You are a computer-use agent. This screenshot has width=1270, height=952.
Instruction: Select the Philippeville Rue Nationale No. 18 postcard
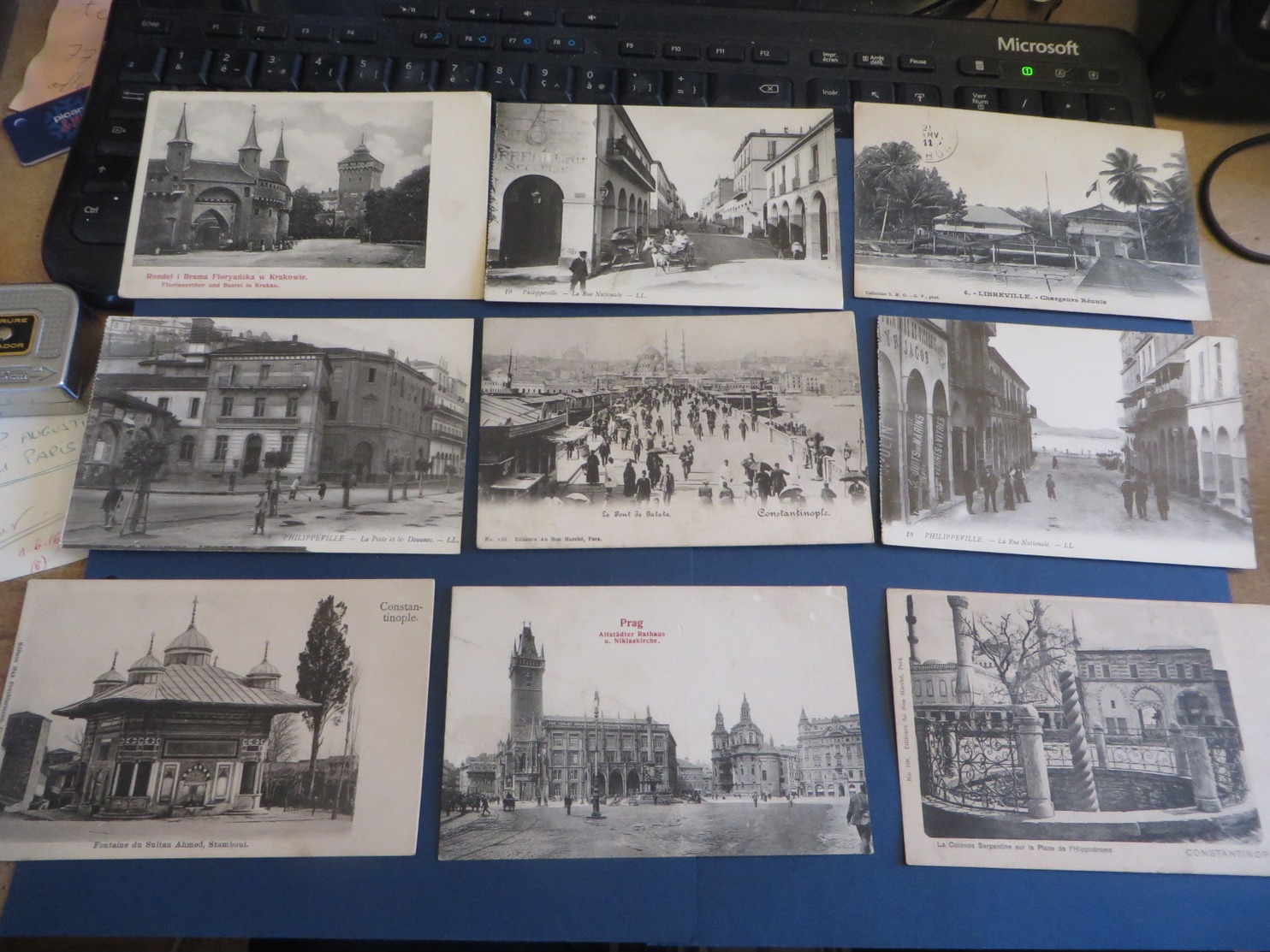pos(1066,442)
